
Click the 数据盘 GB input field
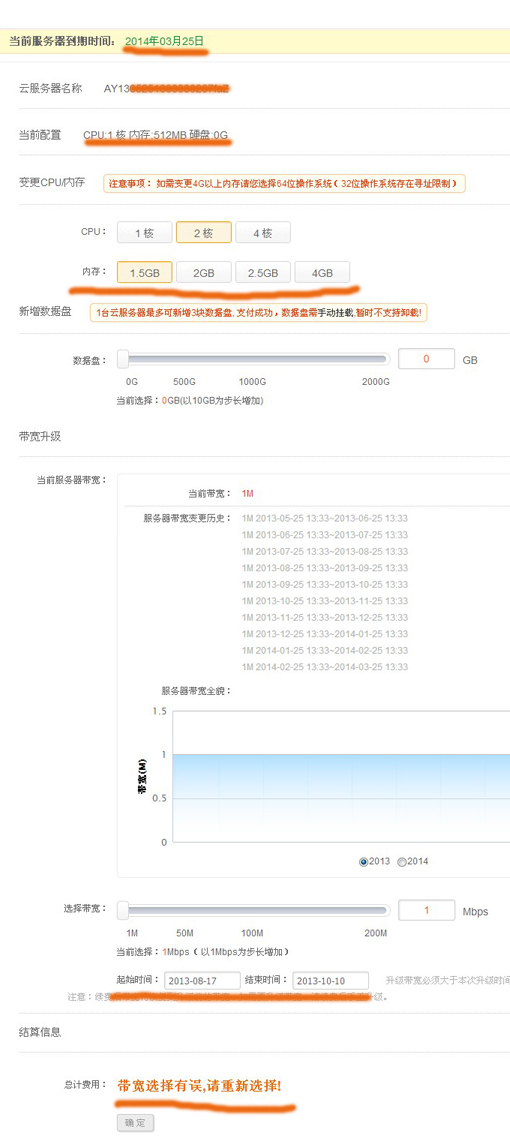click(426, 359)
